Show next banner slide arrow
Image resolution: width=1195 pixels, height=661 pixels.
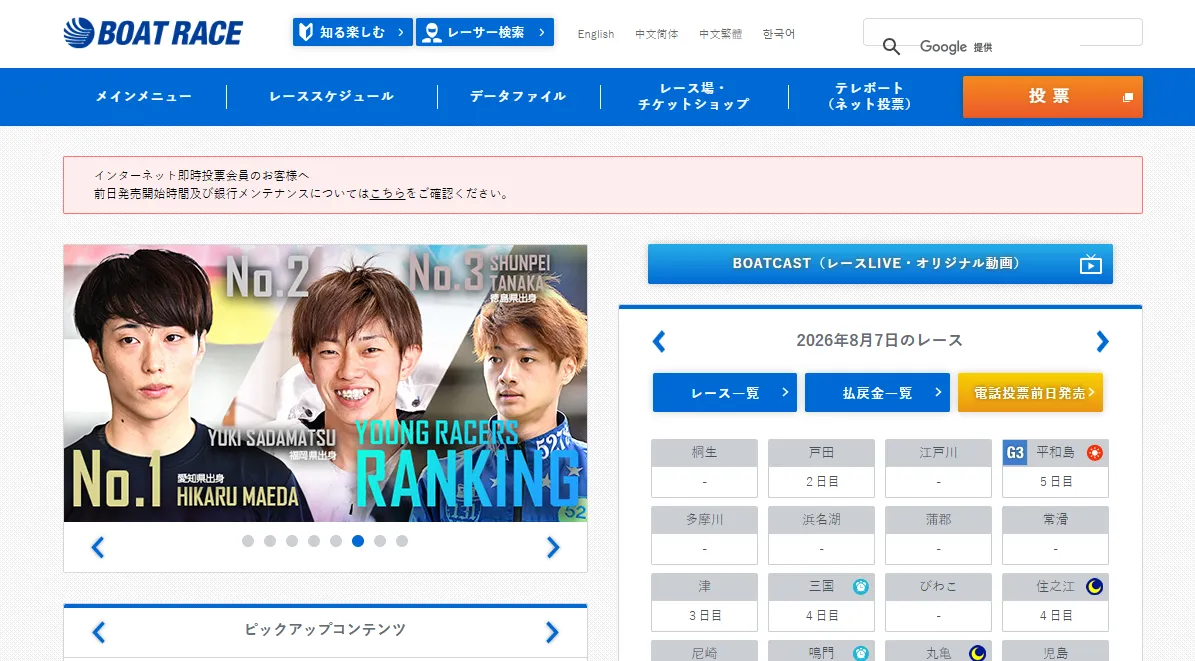[553, 547]
